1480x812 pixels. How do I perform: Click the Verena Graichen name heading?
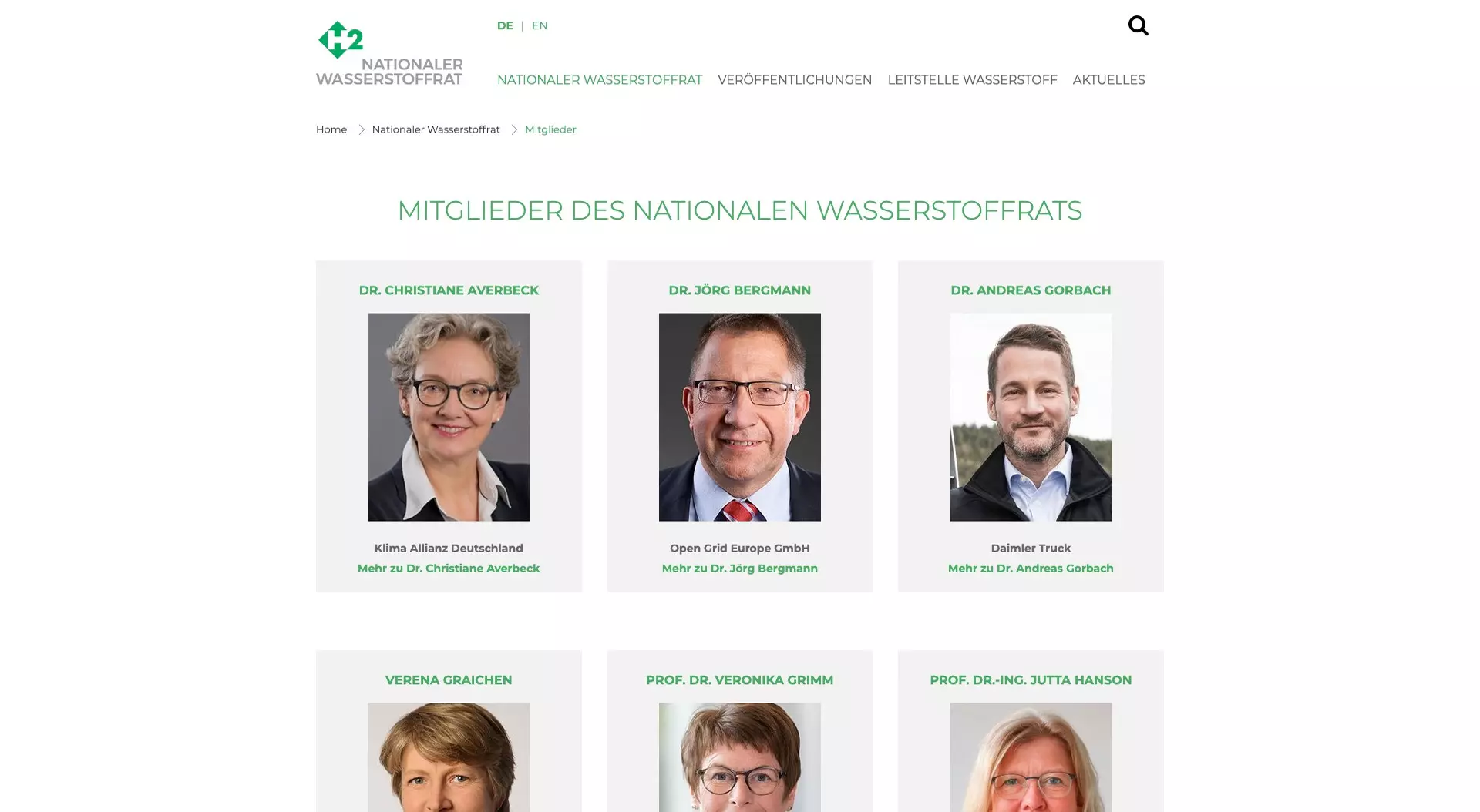449,680
